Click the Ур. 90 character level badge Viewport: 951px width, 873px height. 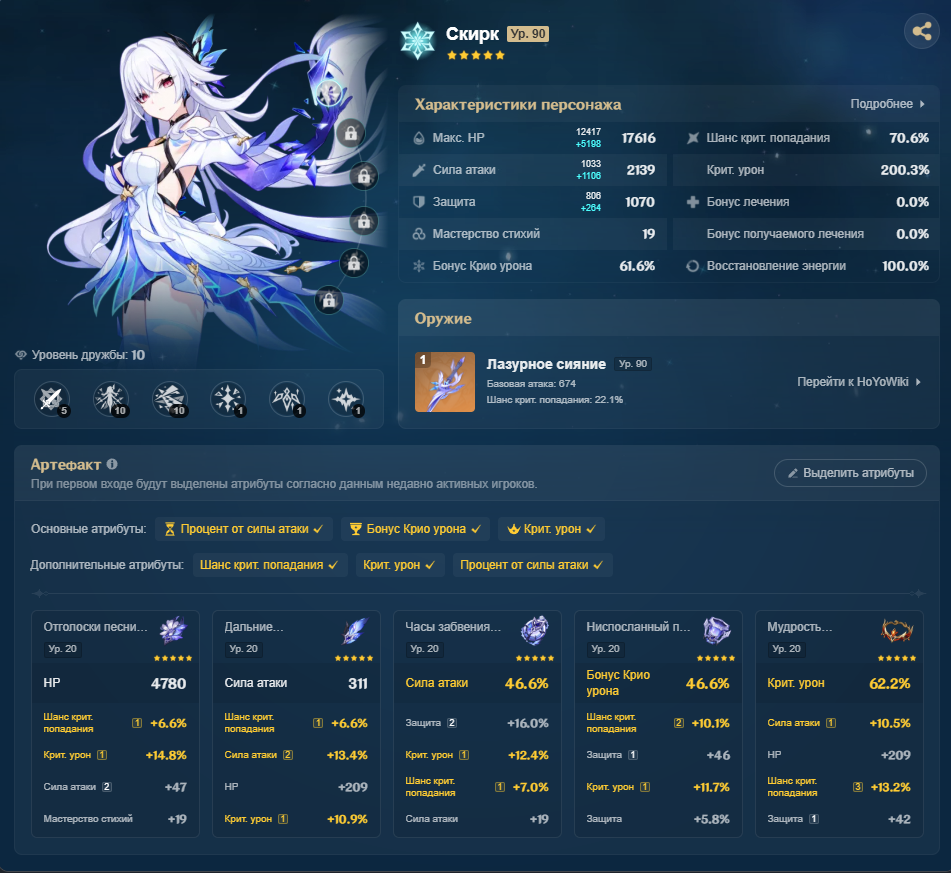pyautogui.click(x=528, y=34)
